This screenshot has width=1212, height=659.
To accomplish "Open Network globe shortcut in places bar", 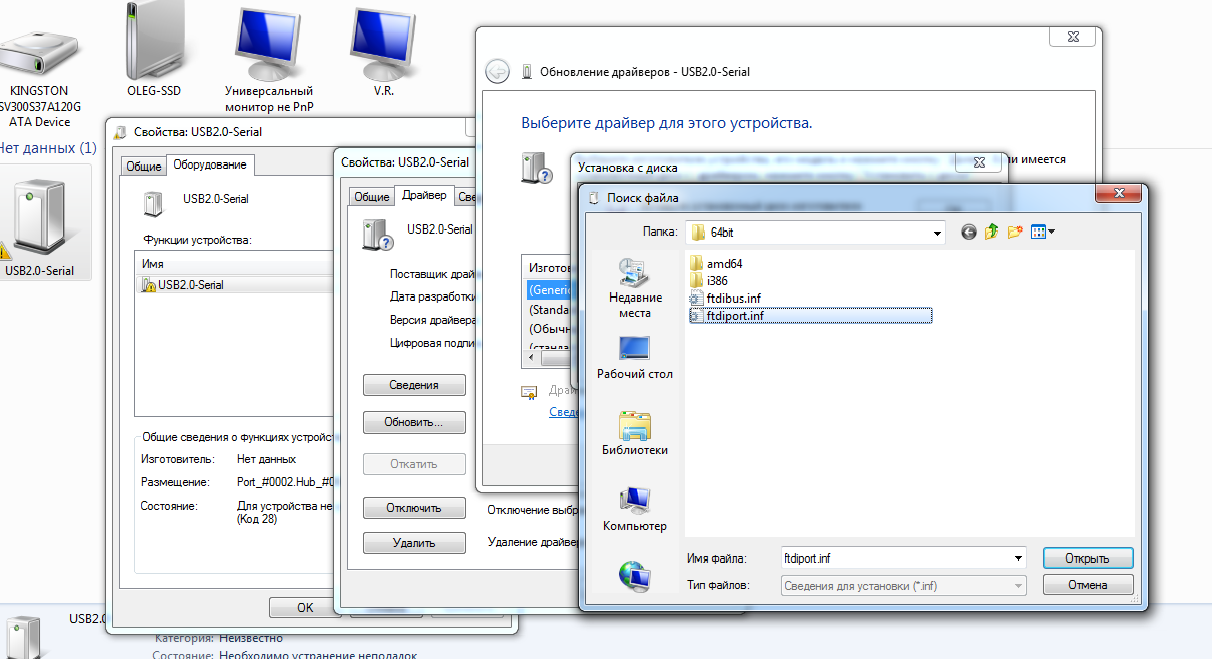I will coord(635,576).
